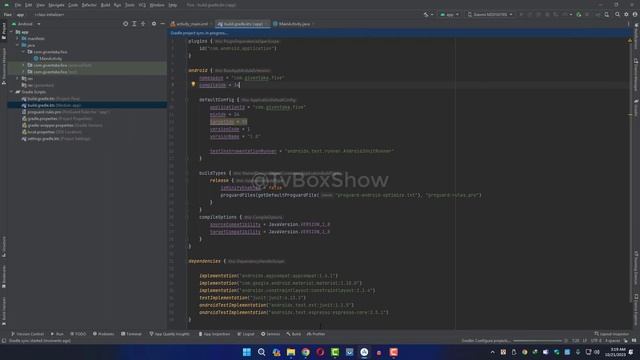The height and width of the screenshot is (360, 640).
Task: Click the yellow lightbulb quick-fix icon
Action: click(x=193, y=84)
